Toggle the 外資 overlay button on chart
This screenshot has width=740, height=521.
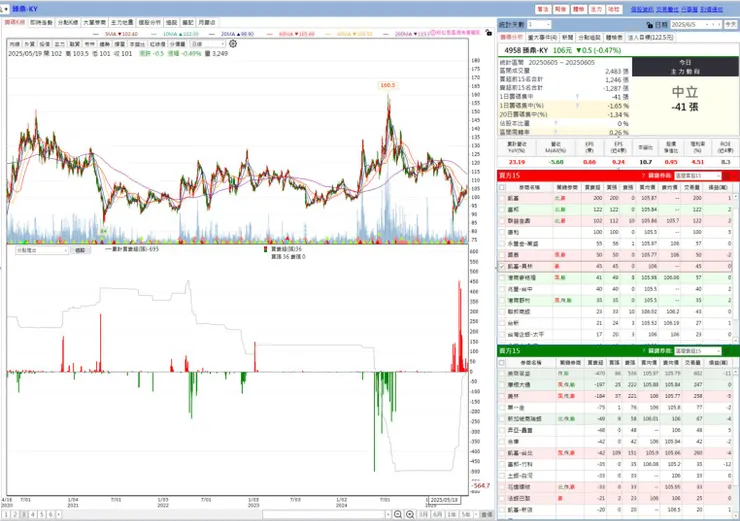(x=30, y=44)
